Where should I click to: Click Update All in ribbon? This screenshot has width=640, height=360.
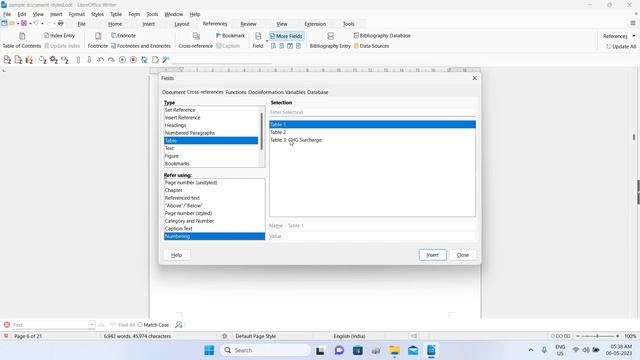point(621,47)
